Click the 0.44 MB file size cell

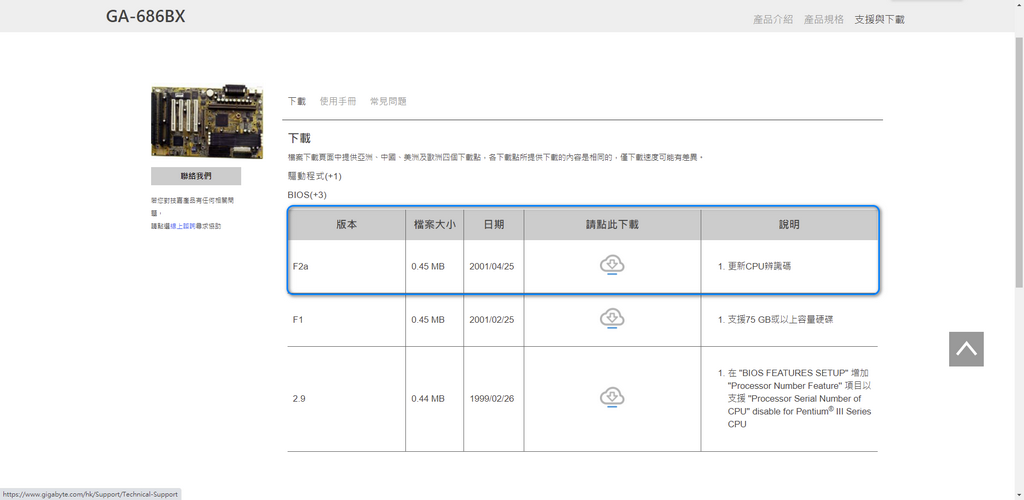(434, 399)
